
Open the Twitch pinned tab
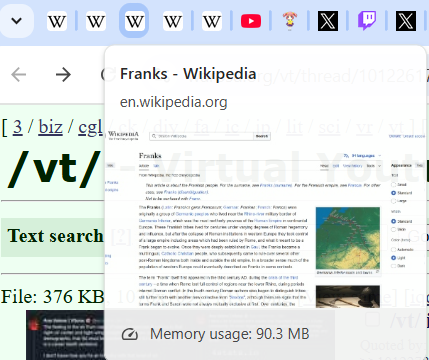click(x=367, y=21)
